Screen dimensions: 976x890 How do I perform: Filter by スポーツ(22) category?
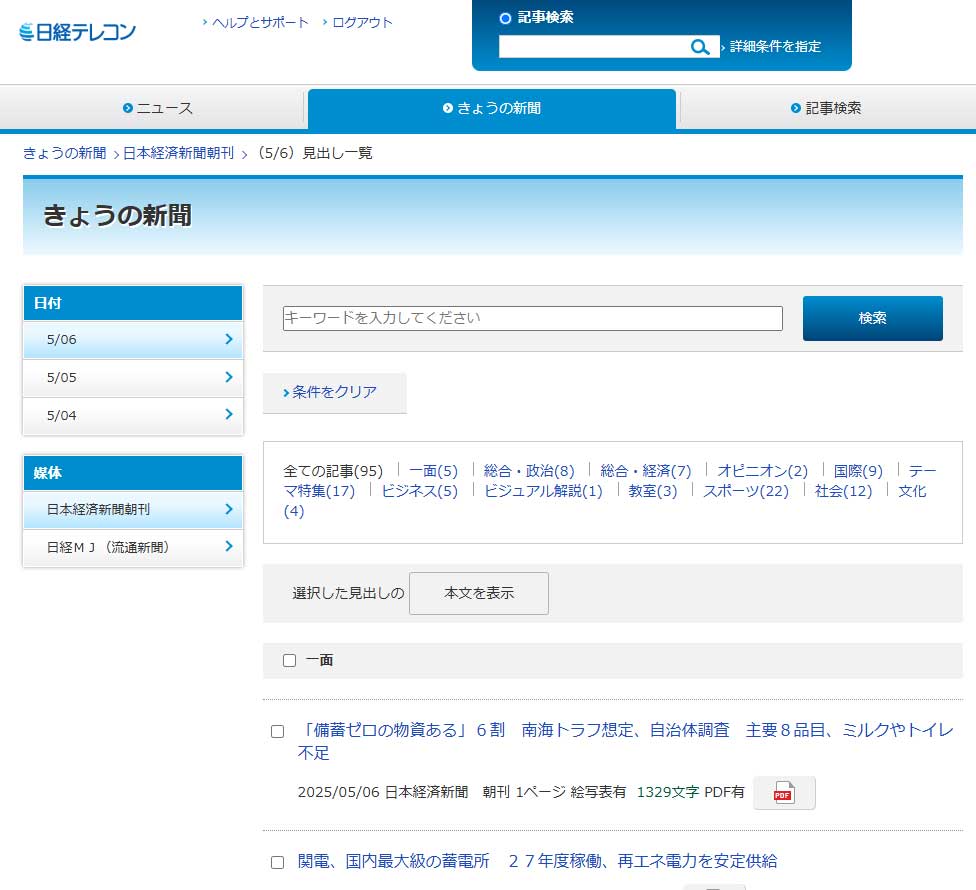click(x=746, y=491)
